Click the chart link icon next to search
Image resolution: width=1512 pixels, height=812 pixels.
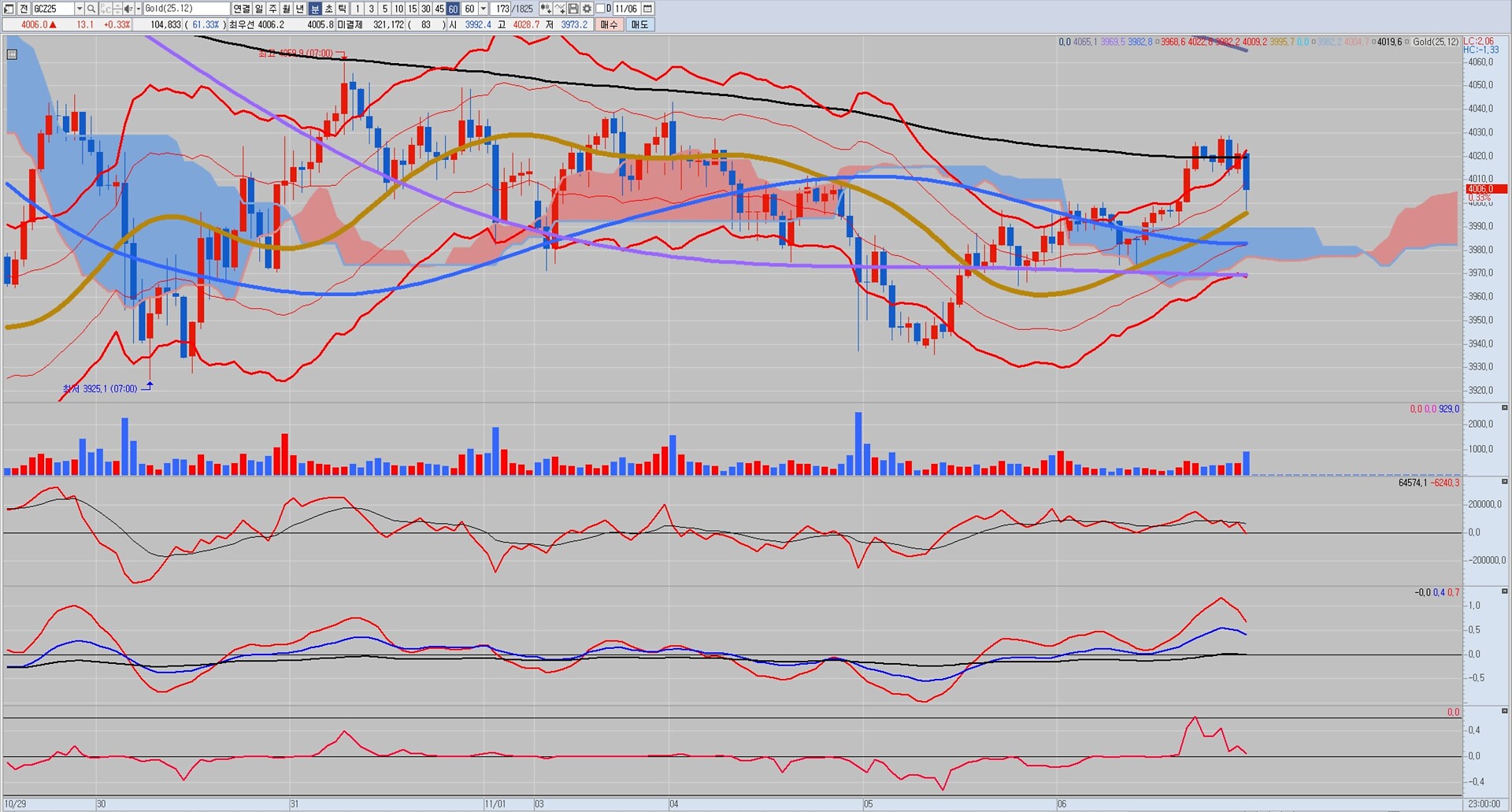tap(106, 9)
